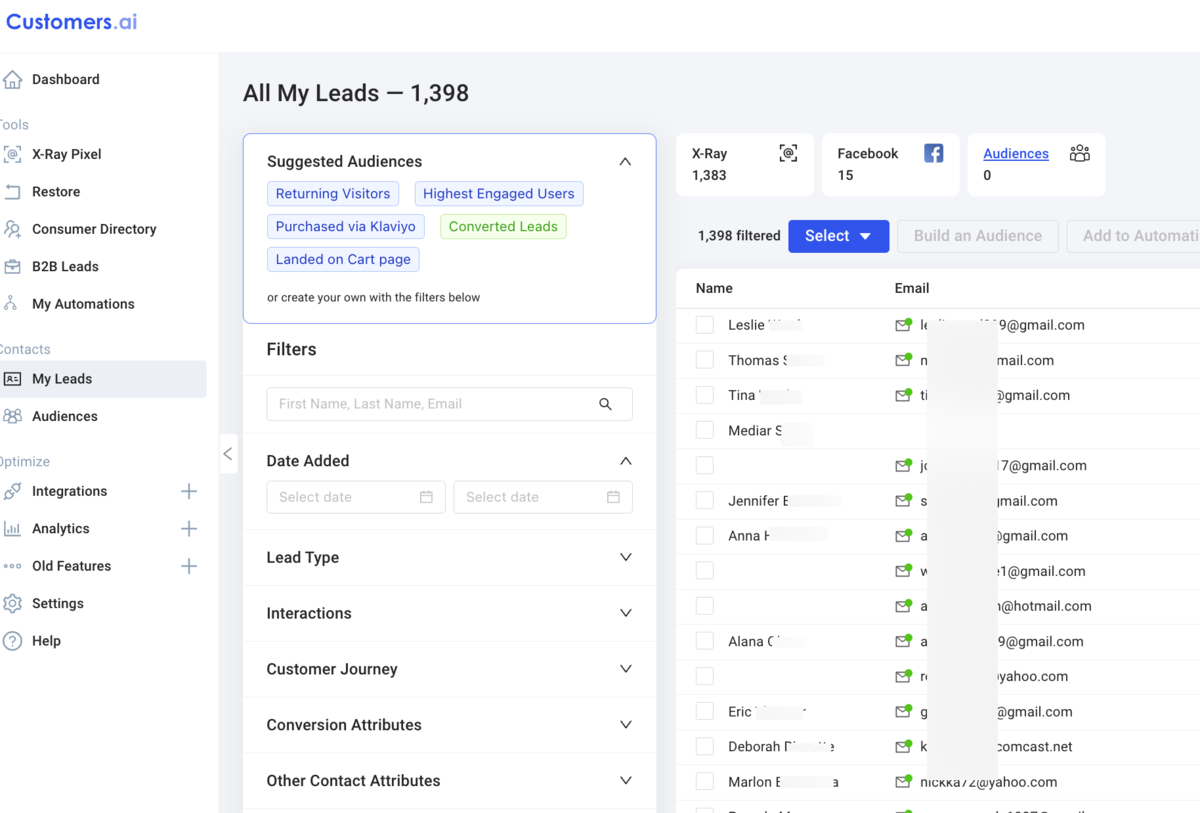The height and width of the screenshot is (813, 1200).
Task: Click the My Leads contact card icon
Action: (12, 379)
